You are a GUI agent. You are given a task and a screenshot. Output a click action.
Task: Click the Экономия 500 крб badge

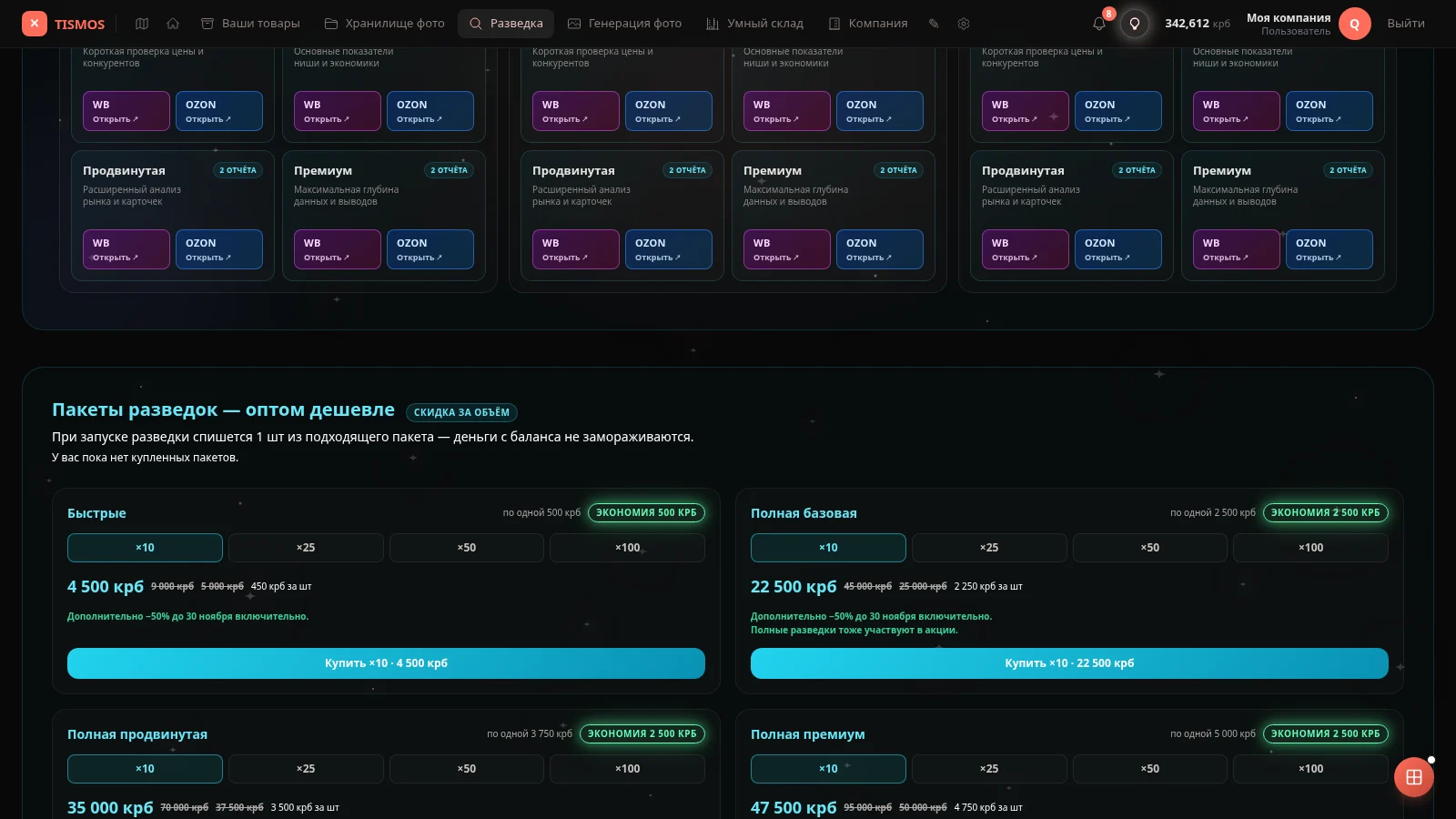click(x=646, y=512)
